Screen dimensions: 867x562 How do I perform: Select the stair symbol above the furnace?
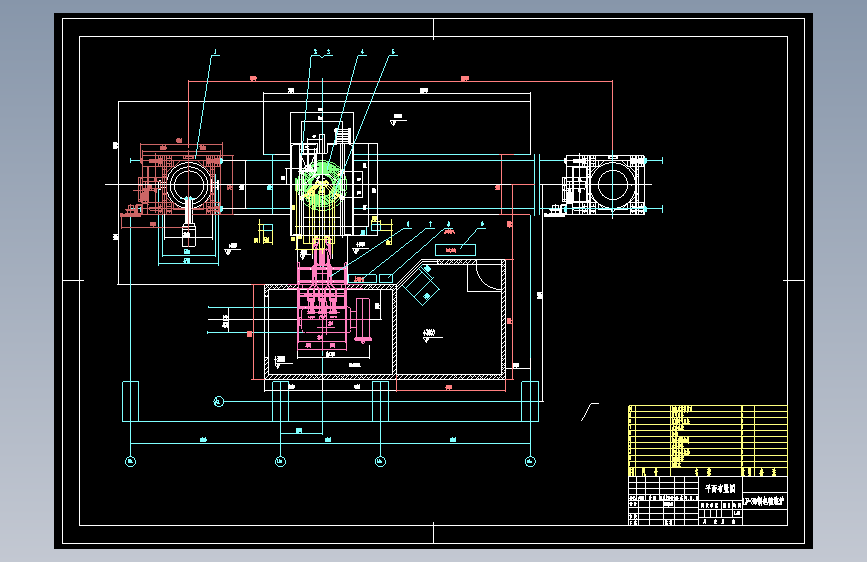coord(343,136)
